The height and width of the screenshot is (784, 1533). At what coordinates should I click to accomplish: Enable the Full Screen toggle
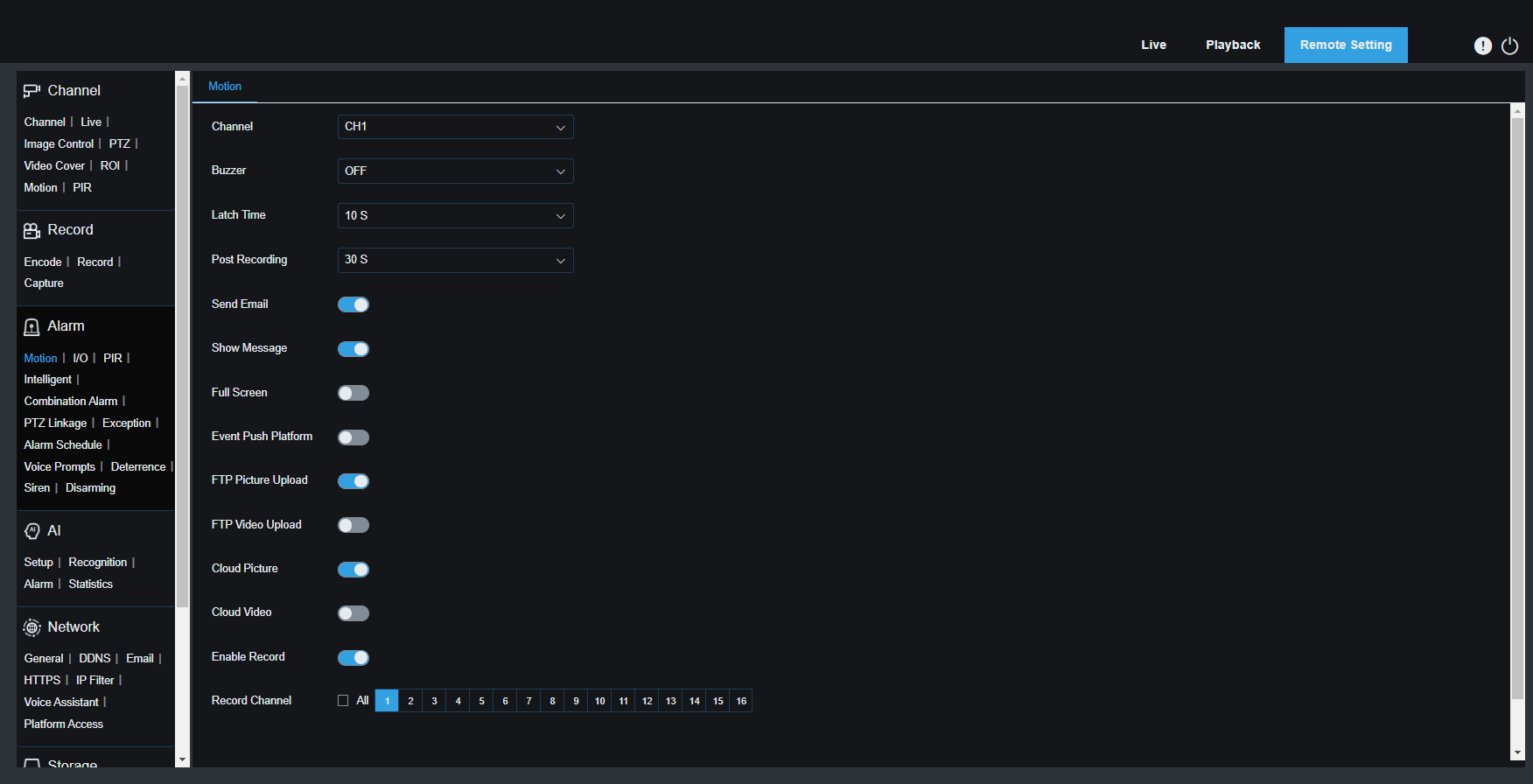pos(353,393)
